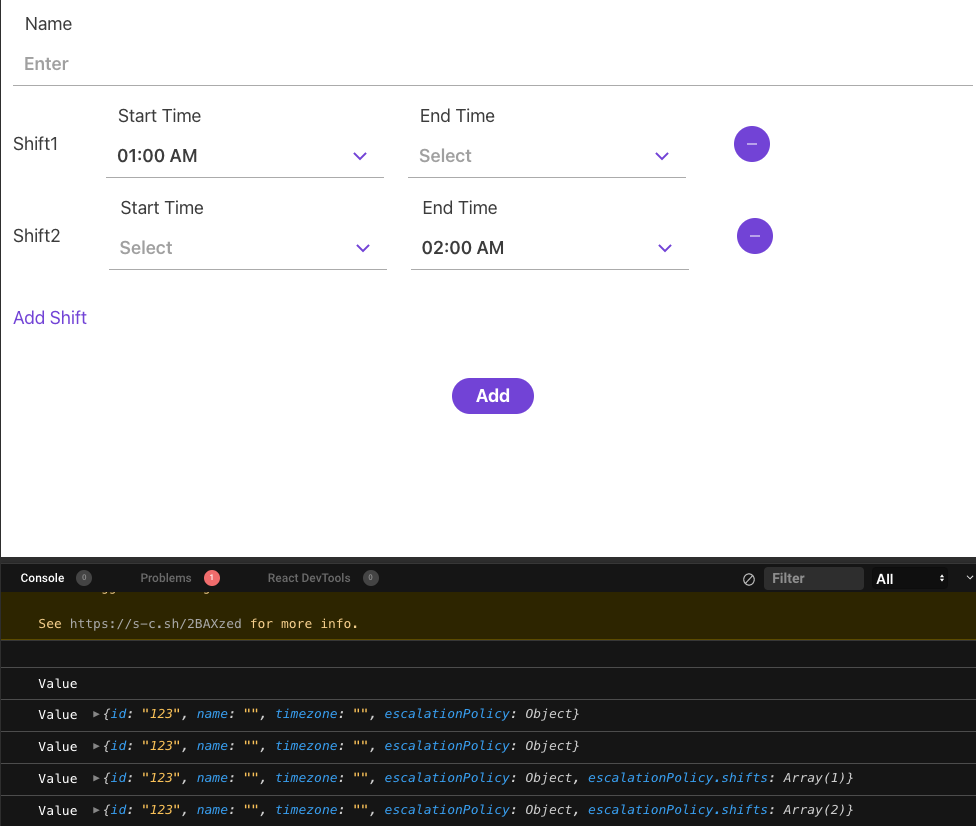Click the chevron at the console toolbar's right edge
Viewport: 976px width, 826px height.
[x=968, y=578]
